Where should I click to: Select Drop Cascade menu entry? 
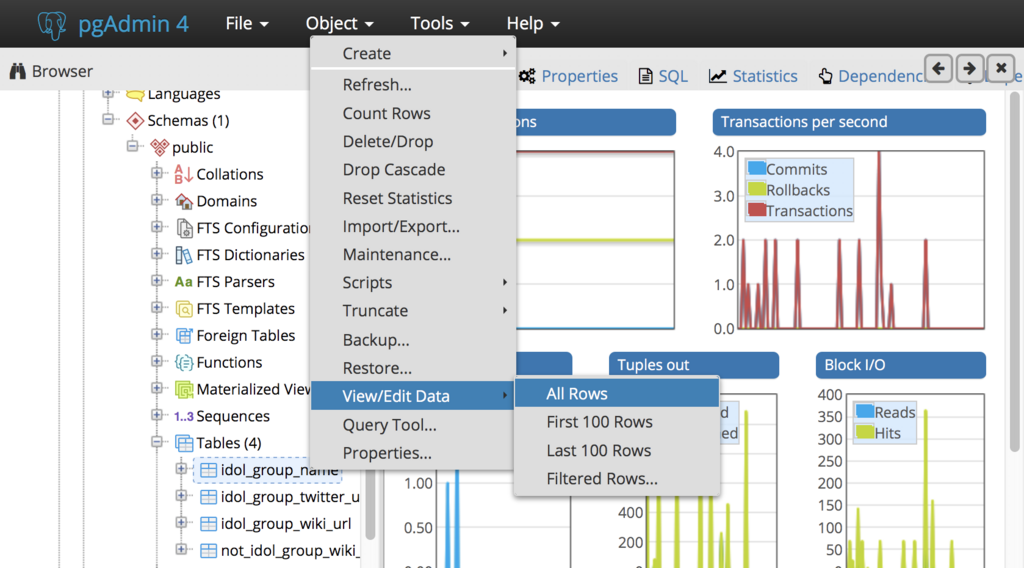tap(413, 170)
